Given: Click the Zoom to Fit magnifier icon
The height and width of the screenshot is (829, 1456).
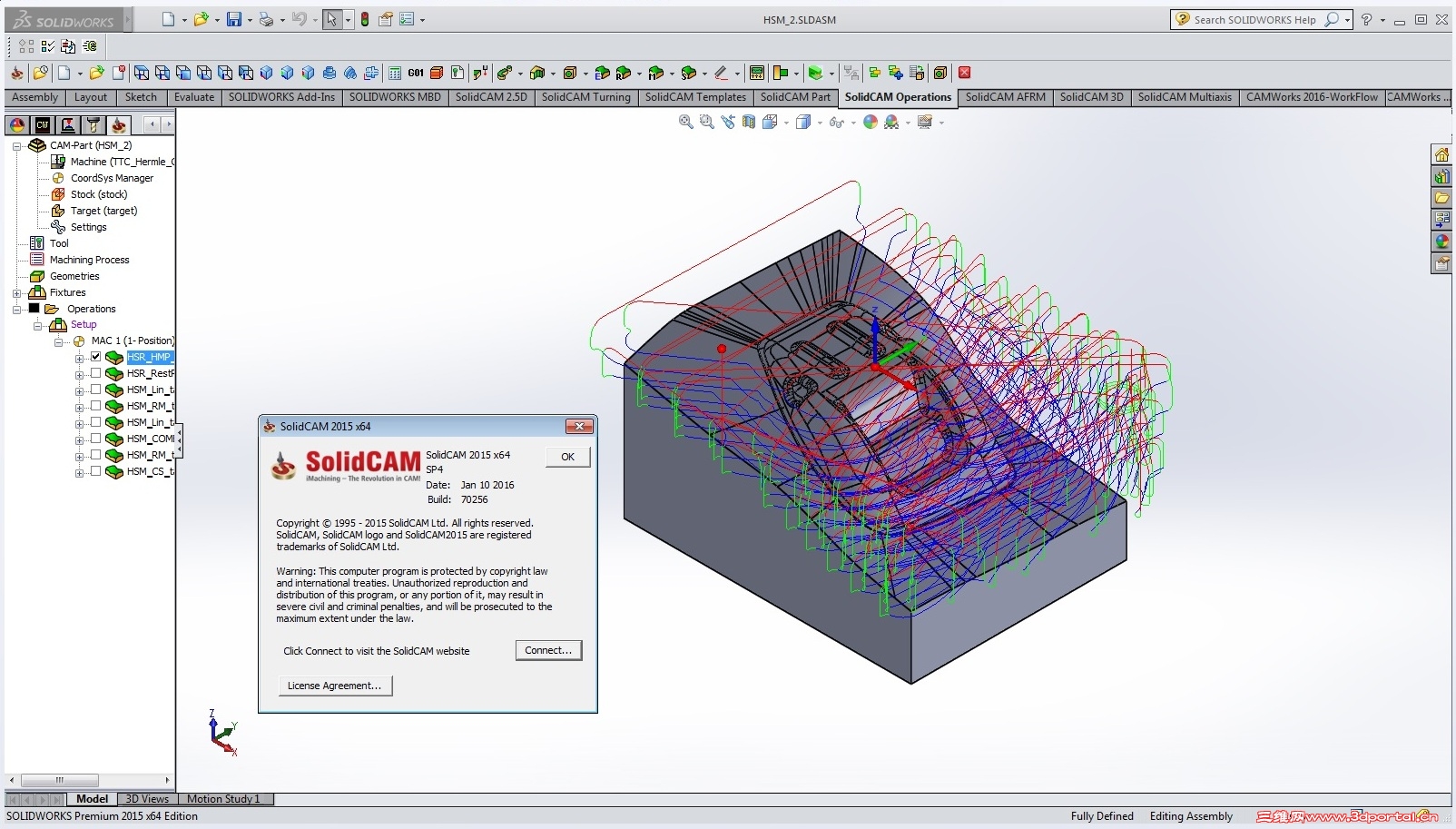Looking at the screenshot, I should tap(686, 122).
